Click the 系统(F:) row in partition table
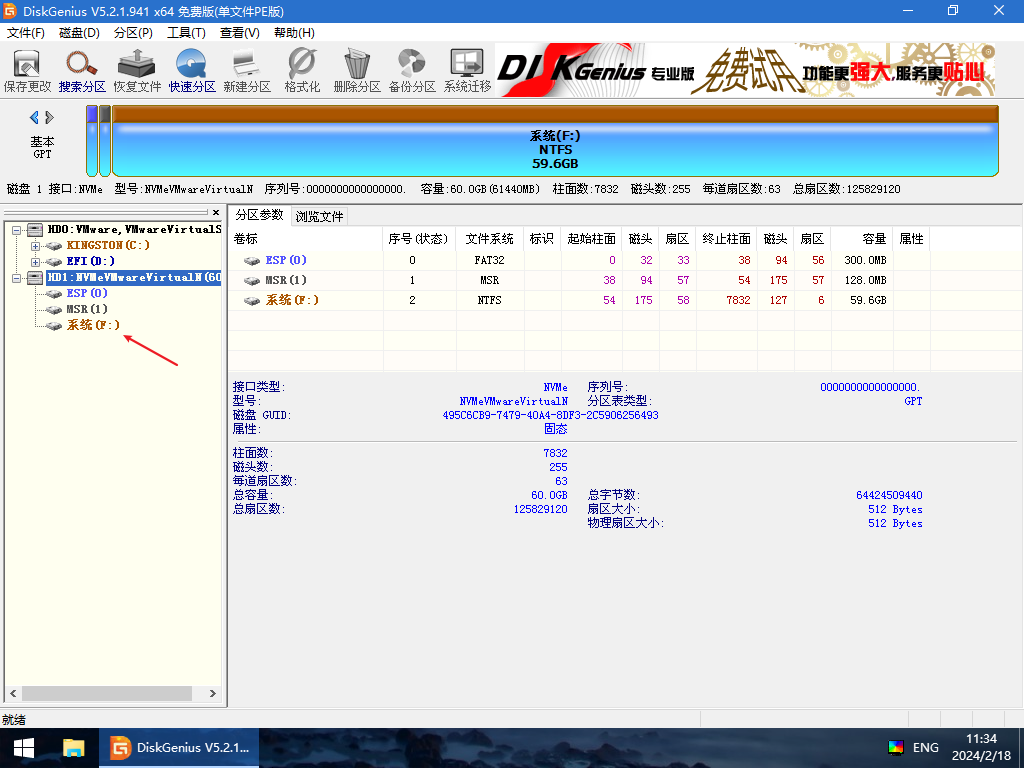Image resolution: width=1024 pixels, height=768 pixels. 581,300
